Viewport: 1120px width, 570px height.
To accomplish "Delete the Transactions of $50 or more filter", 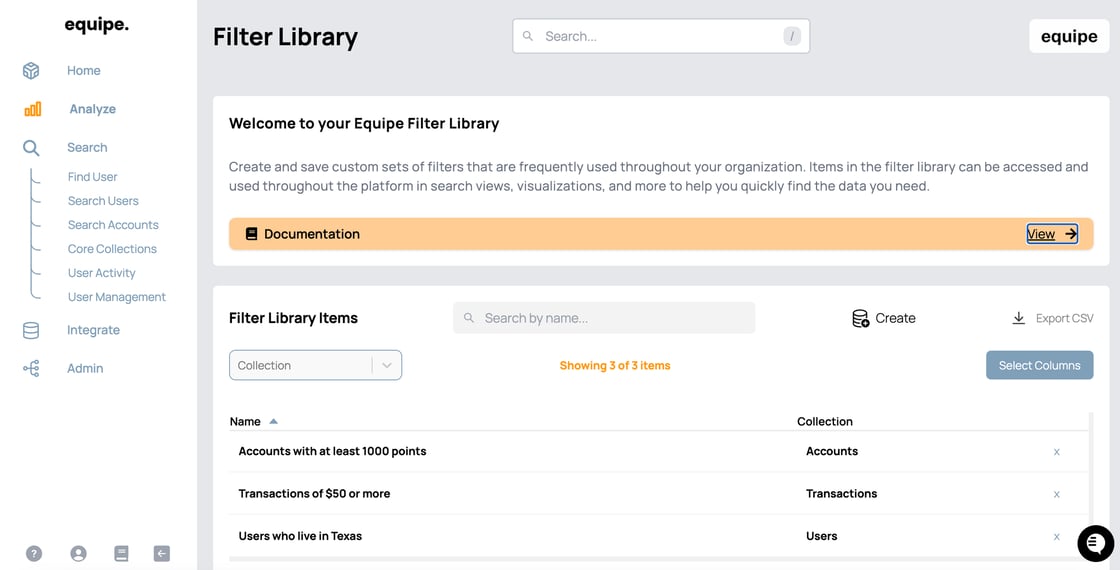I will [x=1056, y=494].
